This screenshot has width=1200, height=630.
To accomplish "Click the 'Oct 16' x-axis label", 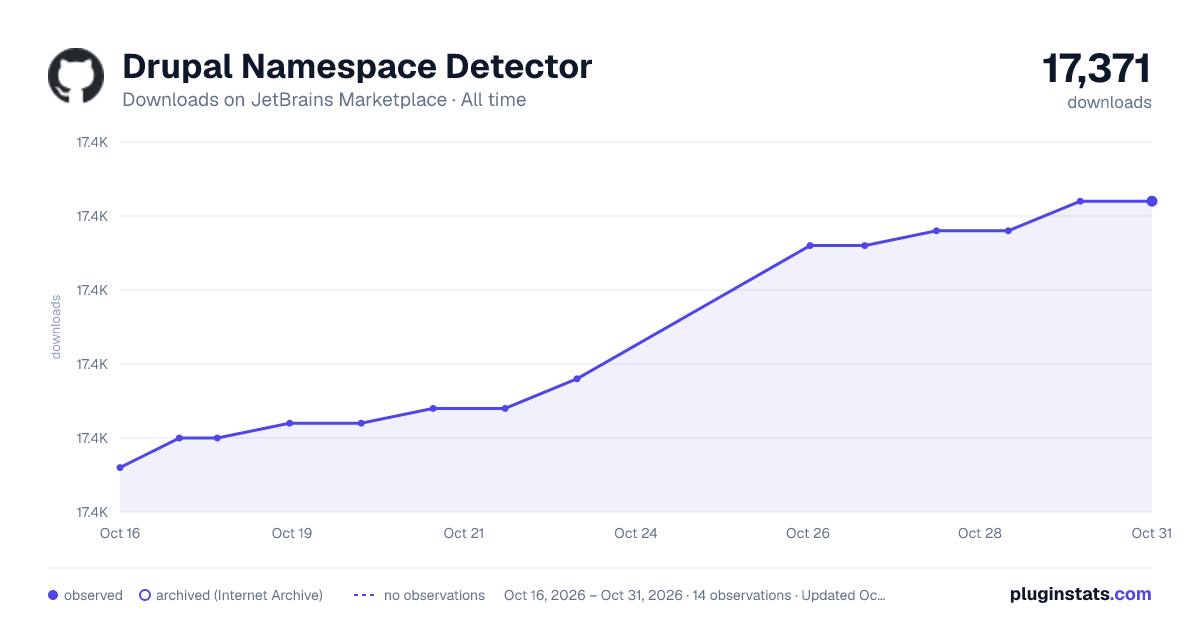I will 120,533.
